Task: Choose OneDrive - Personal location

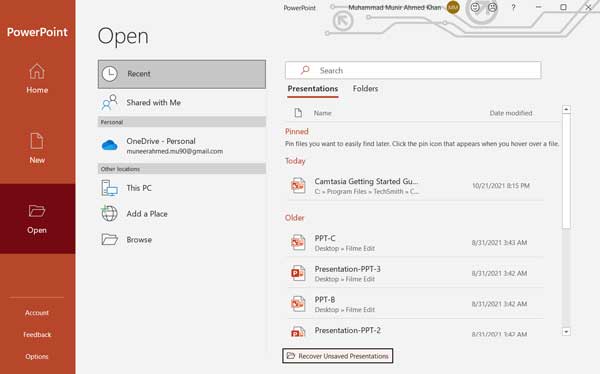Action: (x=182, y=145)
